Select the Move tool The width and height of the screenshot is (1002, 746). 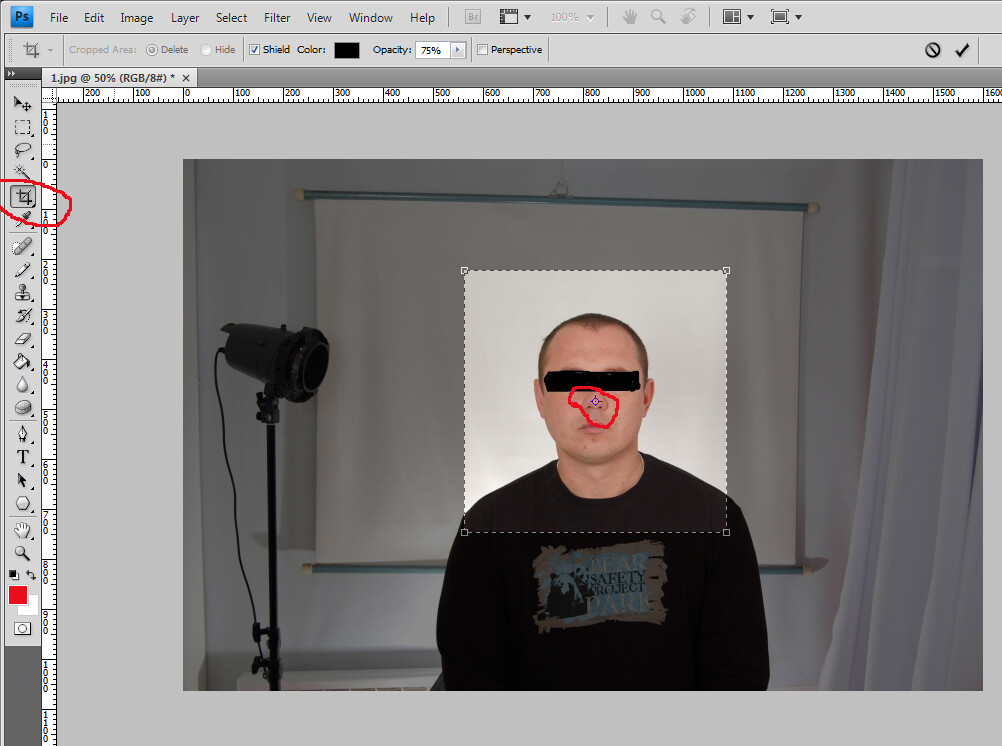[x=22, y=103]
